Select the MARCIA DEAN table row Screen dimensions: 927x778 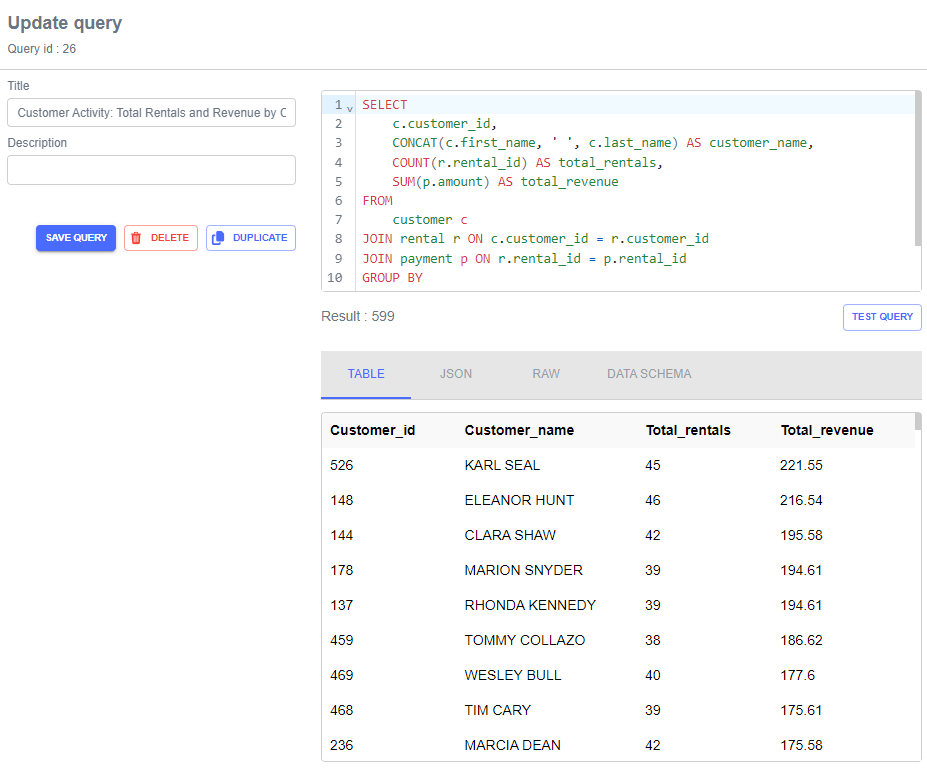512,745
